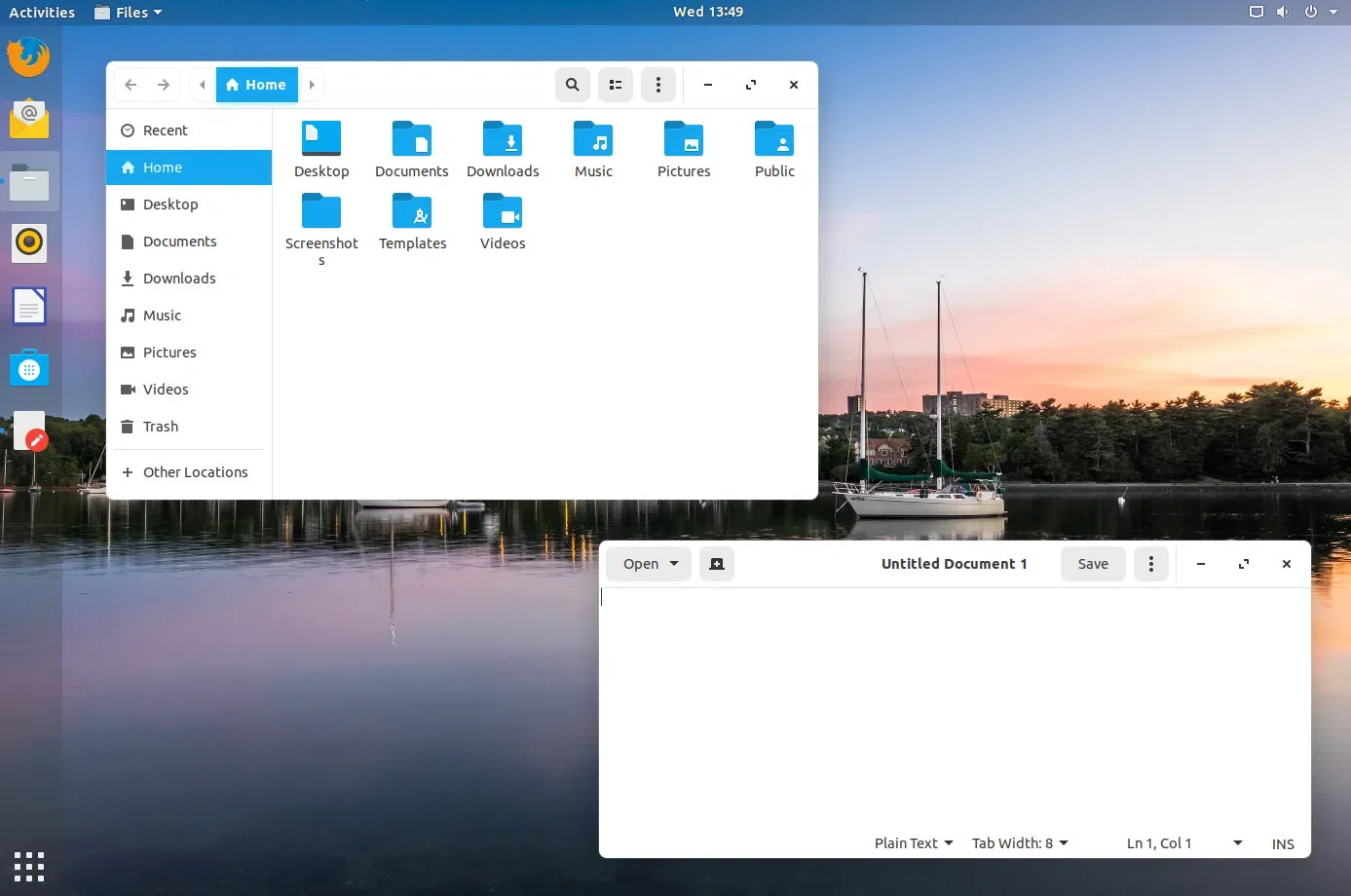Toggle list view in the Files toolbar
The image size is (1351, 896).
(616, 85)
